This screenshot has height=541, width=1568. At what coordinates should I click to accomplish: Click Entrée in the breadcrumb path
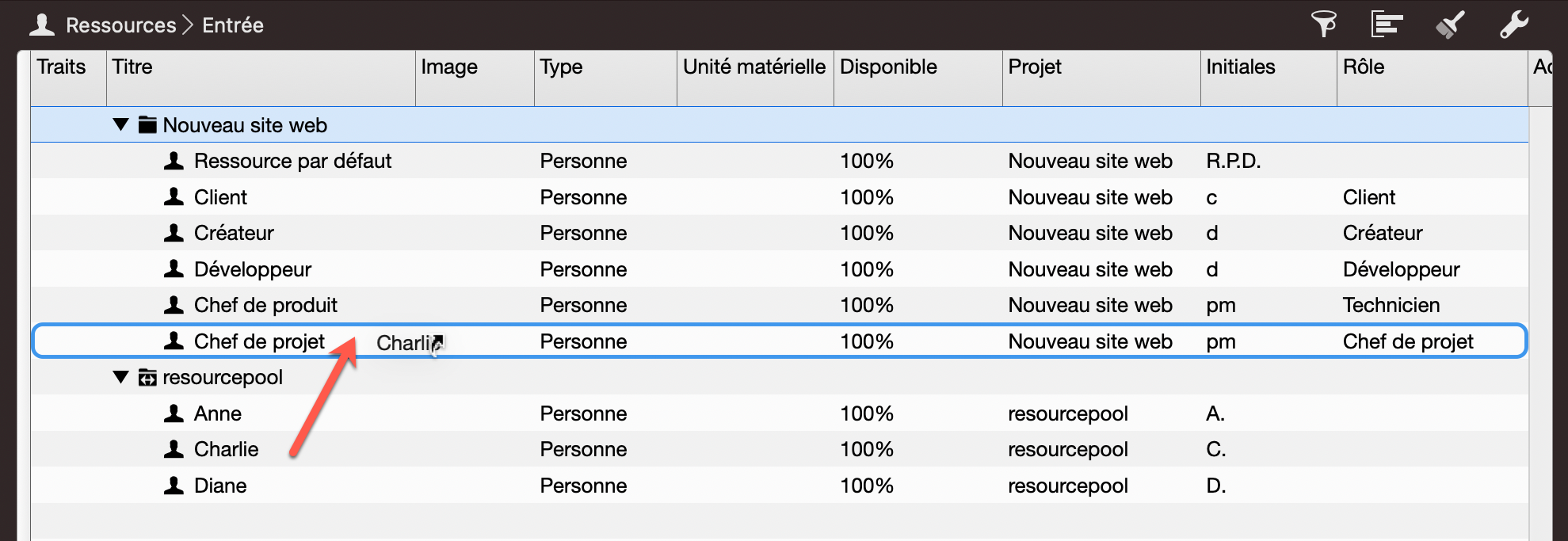tap(233, 25)
